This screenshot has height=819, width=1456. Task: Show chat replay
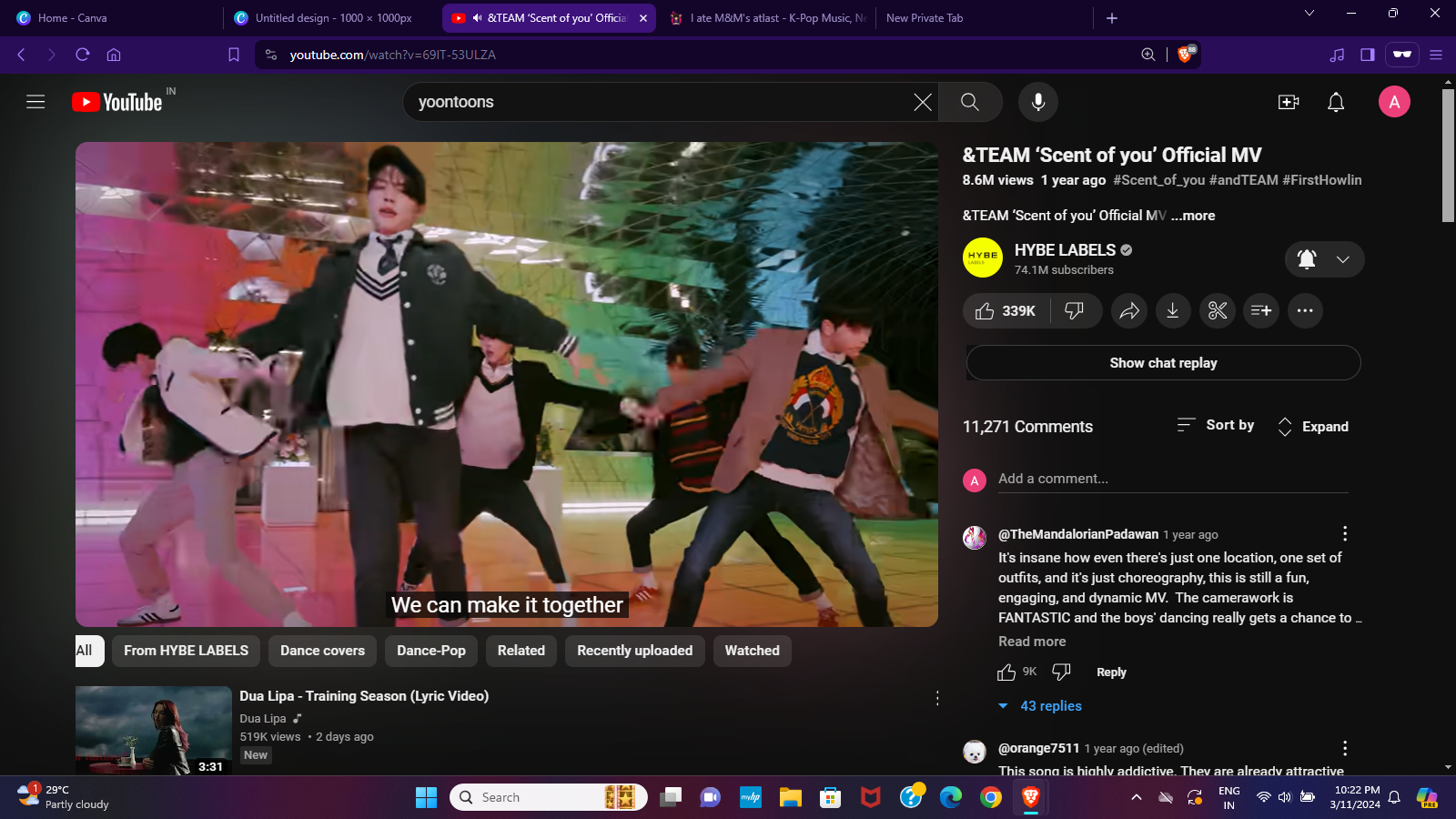[1163, 362]
